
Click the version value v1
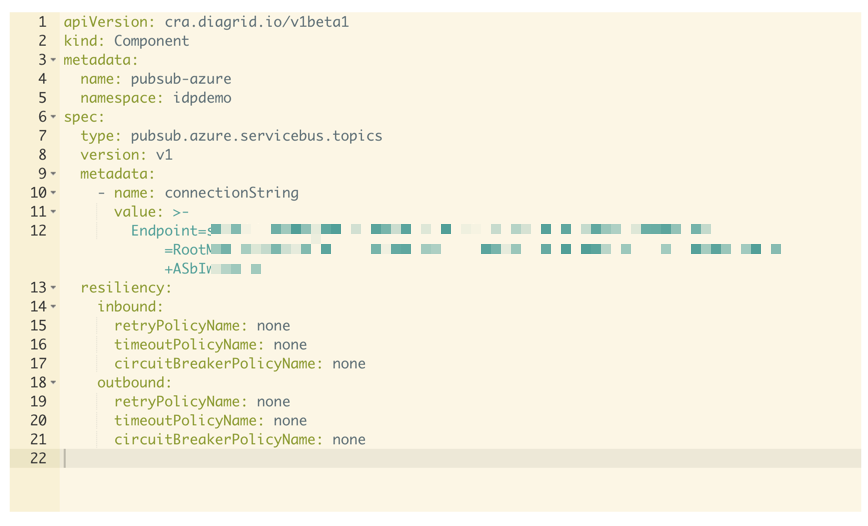coord(164,155)
